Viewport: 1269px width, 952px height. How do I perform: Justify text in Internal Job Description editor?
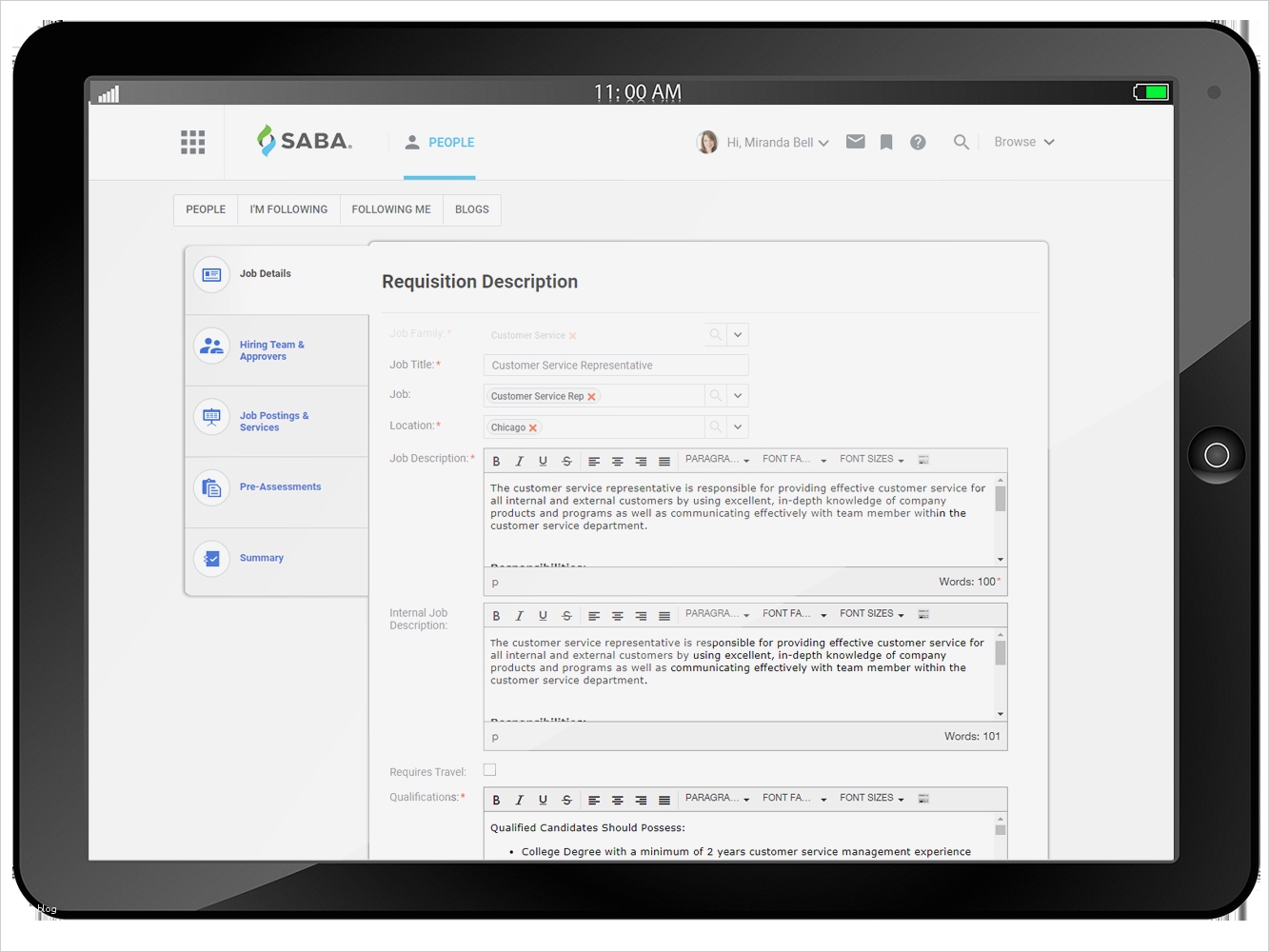[x=664, y=616]
